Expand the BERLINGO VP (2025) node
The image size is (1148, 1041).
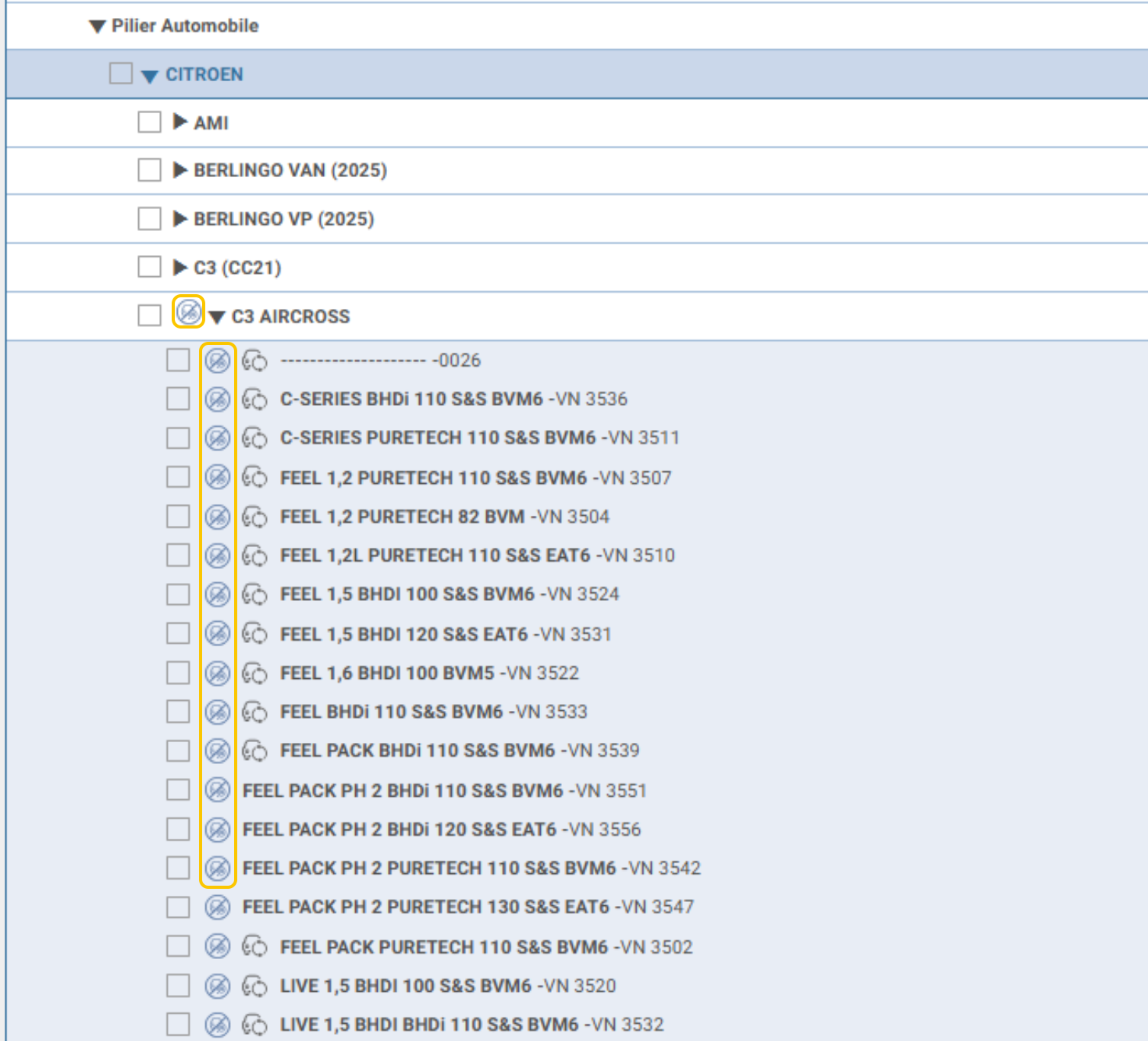coord(180,219)
